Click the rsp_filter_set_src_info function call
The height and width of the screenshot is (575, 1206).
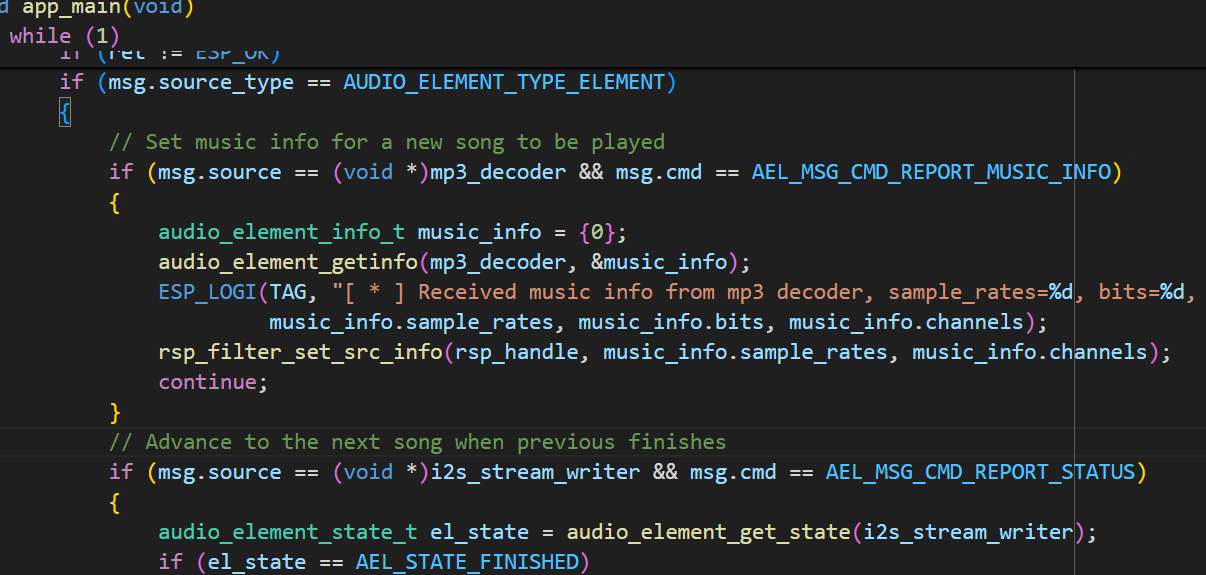[300, 352]
